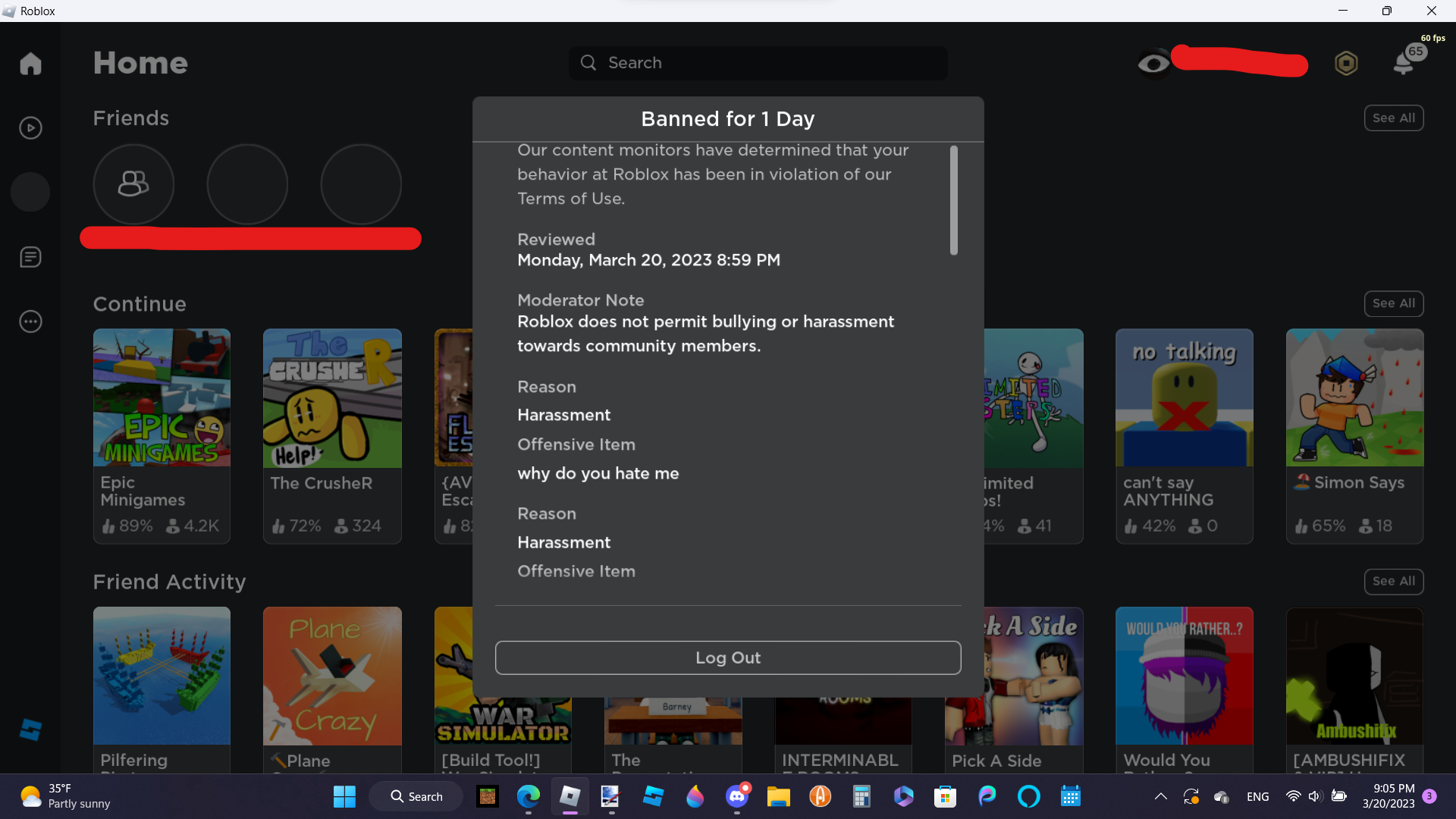Click the ban dialog scrollbar
Screen dimensions: 1456x819
(x=953, y=201)
